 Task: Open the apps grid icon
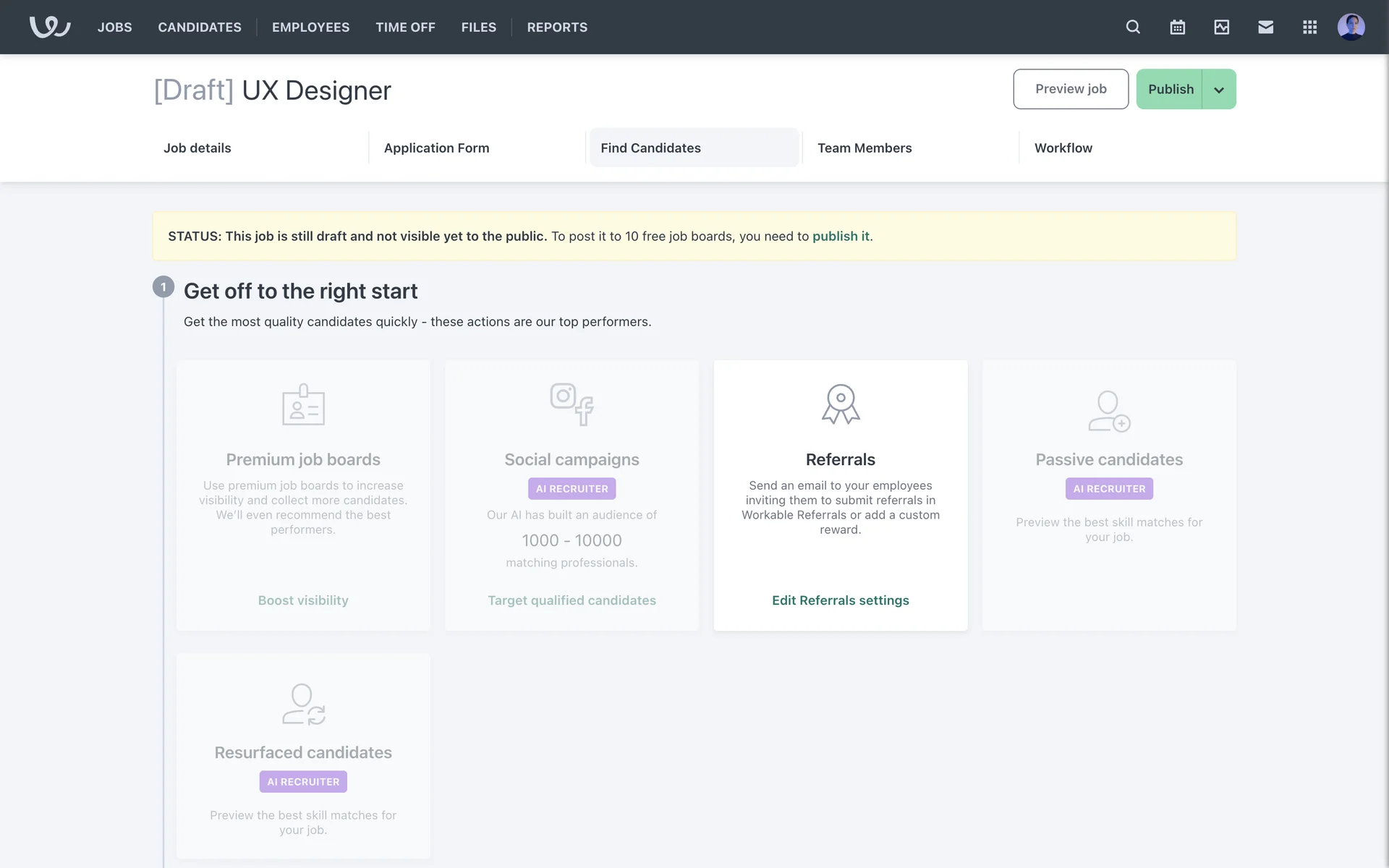pos(1309,27)
